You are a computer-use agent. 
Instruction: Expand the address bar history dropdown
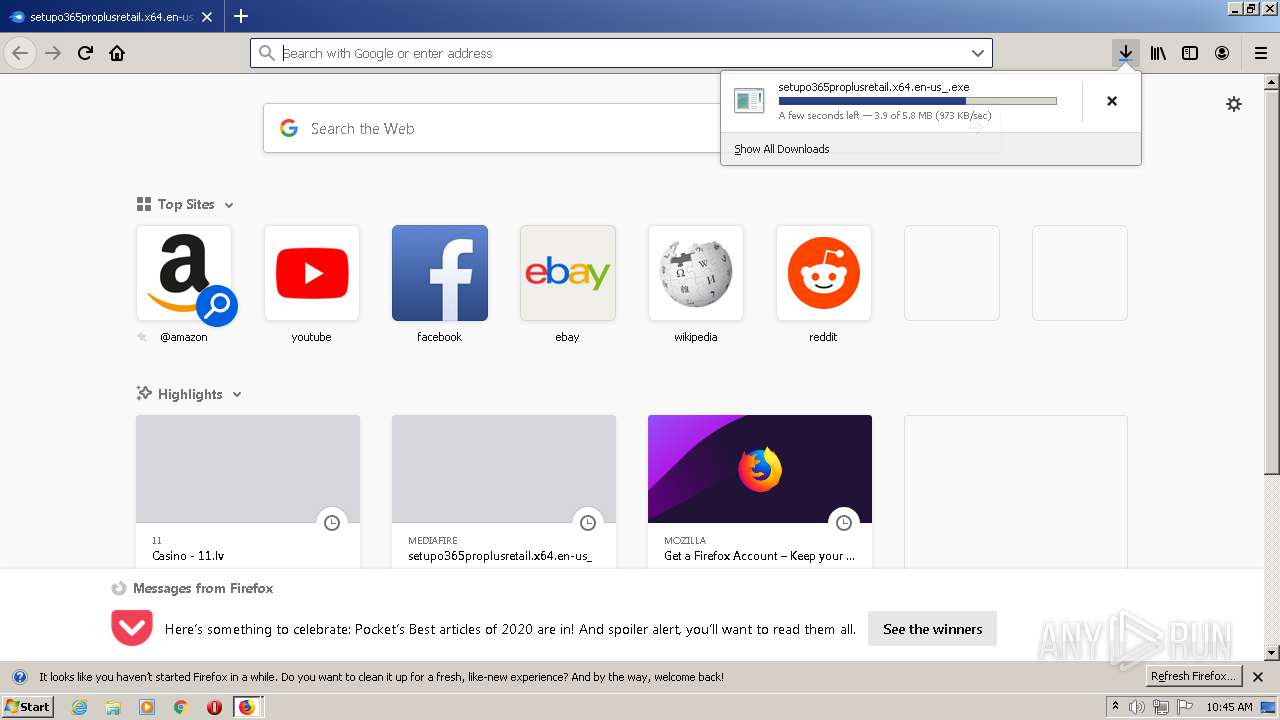coord(978,53)
